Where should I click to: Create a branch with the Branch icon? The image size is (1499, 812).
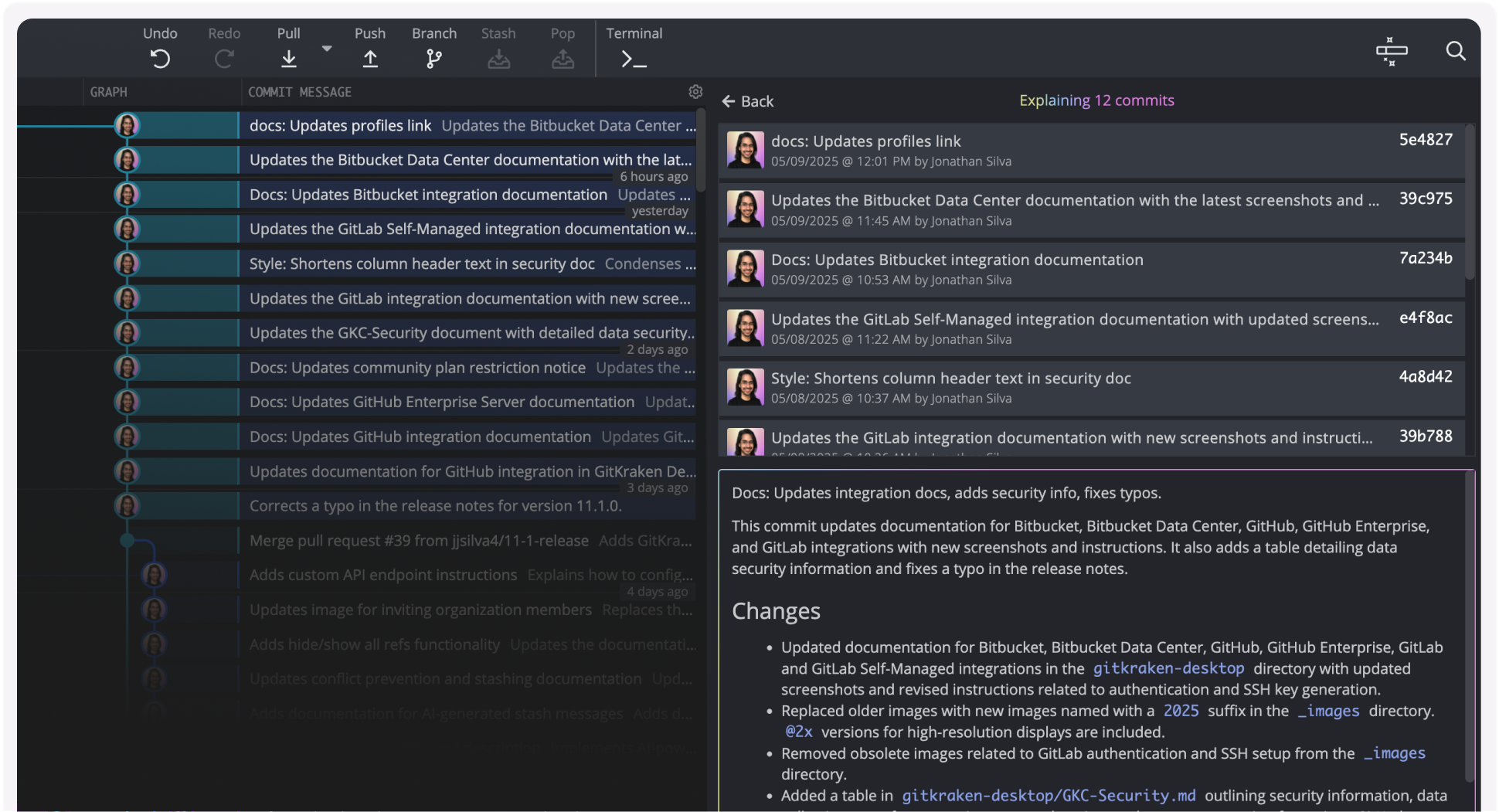coord(434,59)
